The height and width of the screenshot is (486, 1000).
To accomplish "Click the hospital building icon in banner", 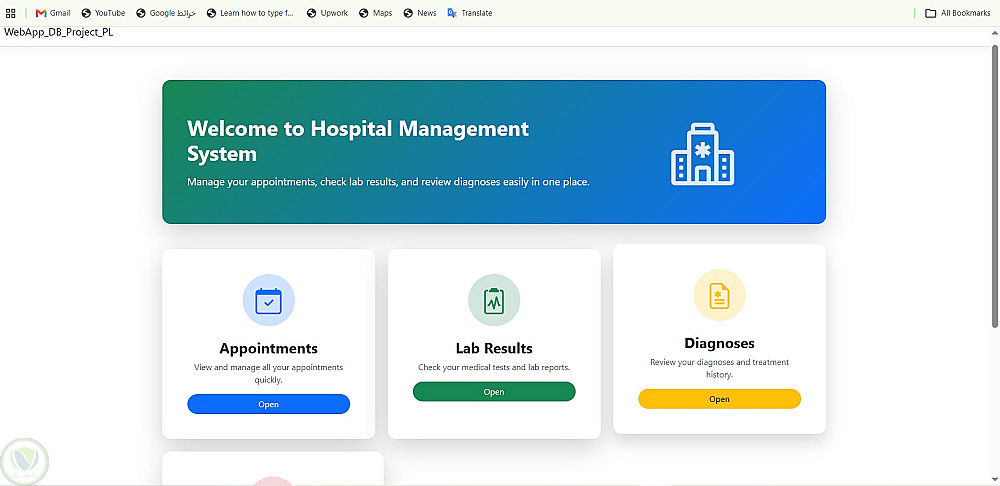I will click(x=702, y=154).
